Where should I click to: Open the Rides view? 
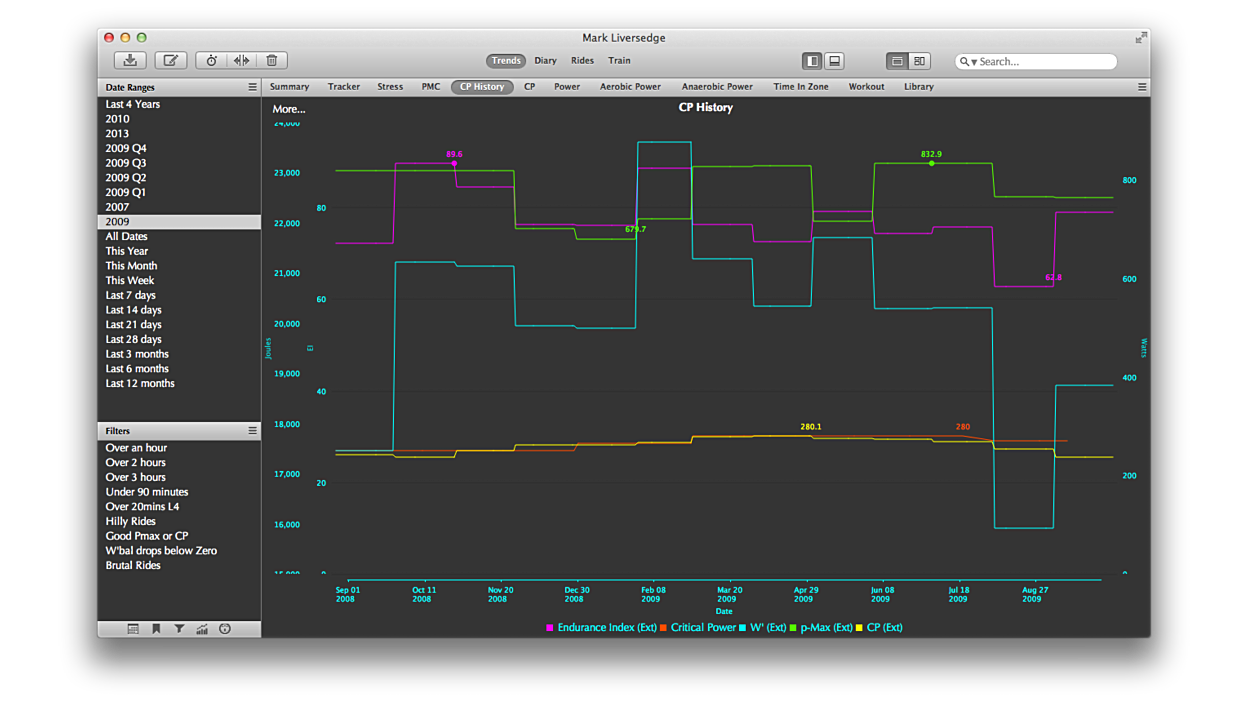[582, 61]
